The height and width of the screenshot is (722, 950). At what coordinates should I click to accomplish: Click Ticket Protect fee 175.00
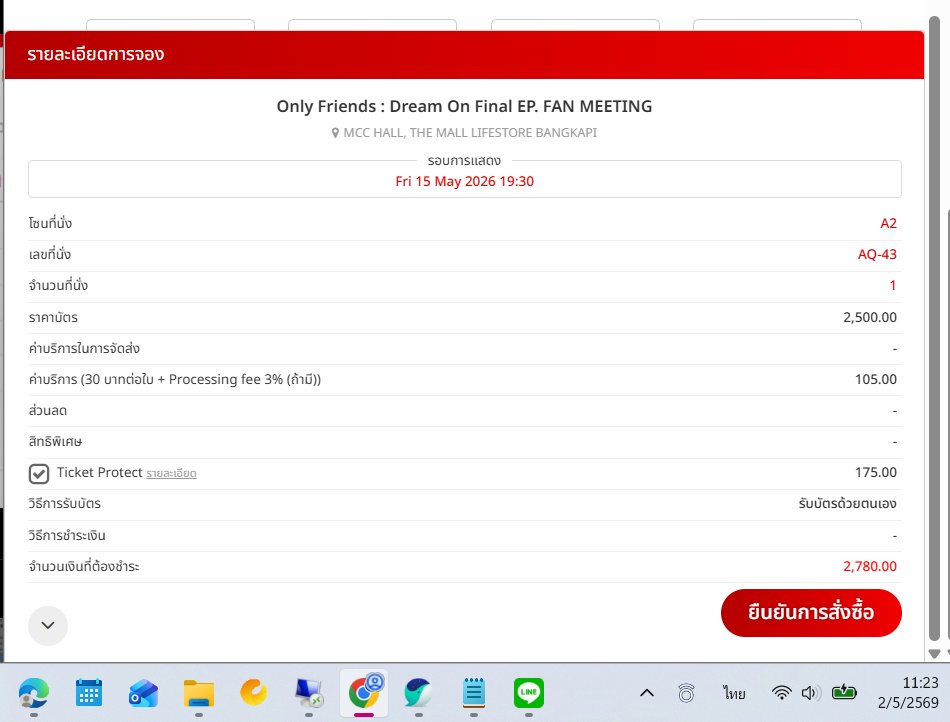point(875,472)
